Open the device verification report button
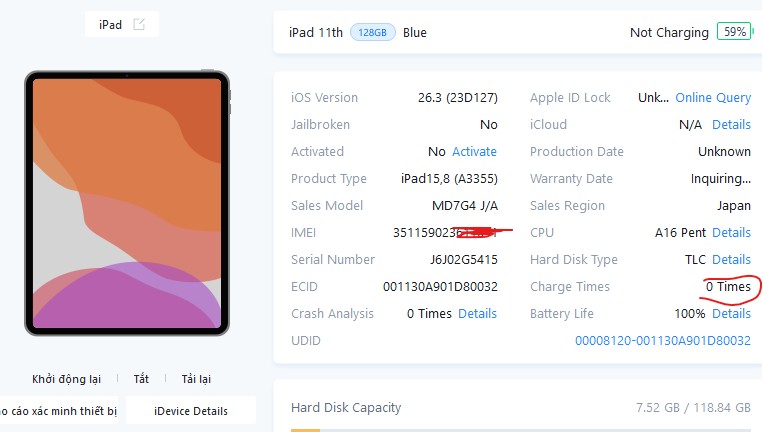This screenshot has width=763, height=432. 58,411
